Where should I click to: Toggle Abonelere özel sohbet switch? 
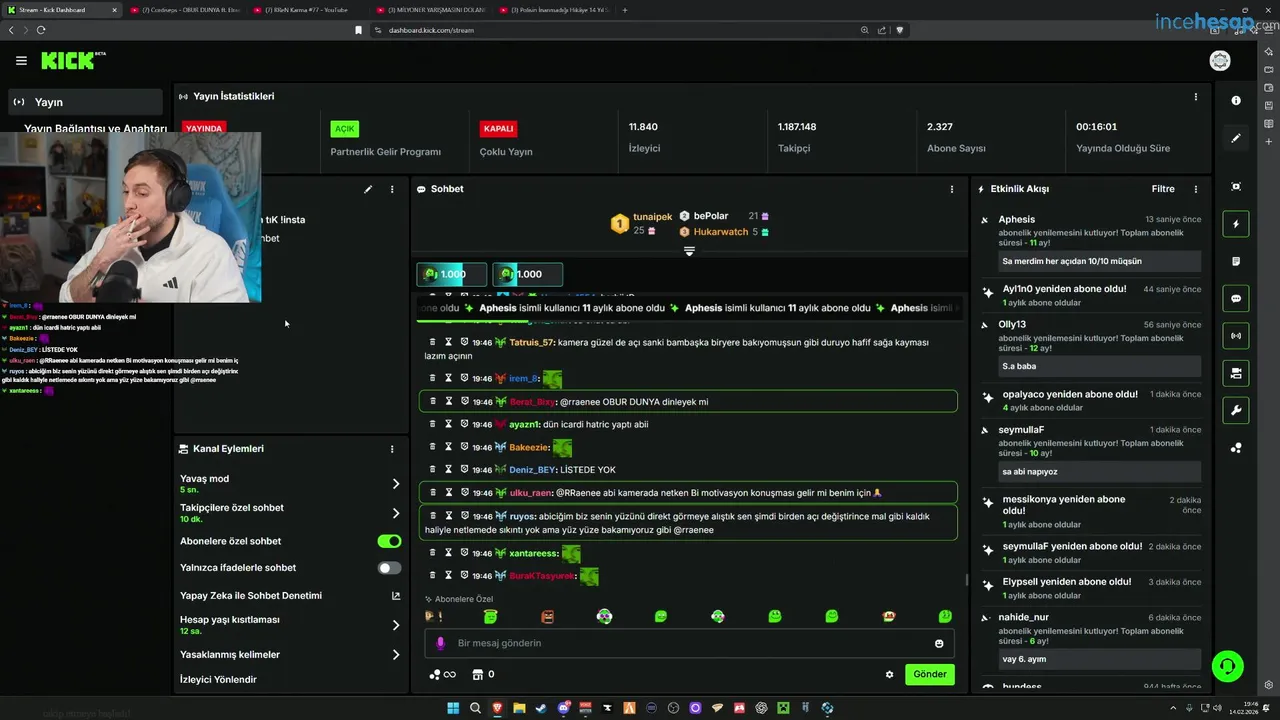(389, 541)
